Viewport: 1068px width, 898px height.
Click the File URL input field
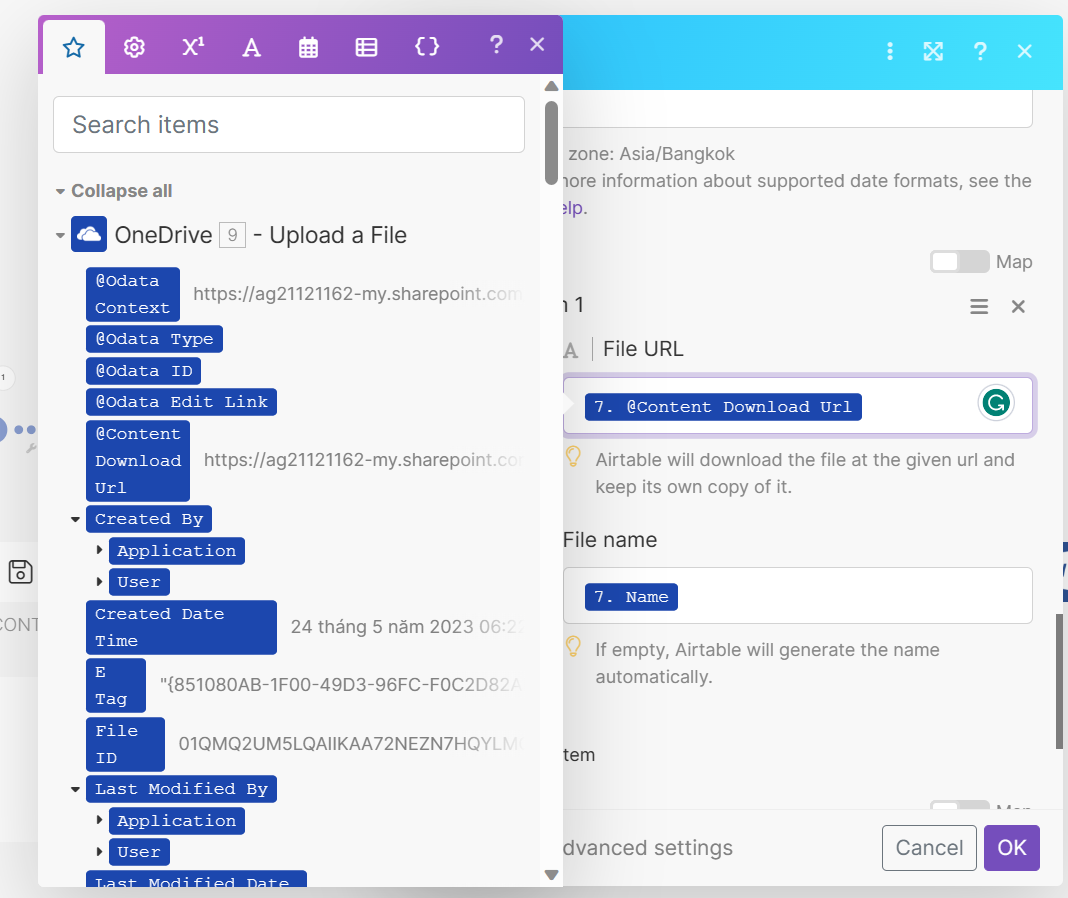click(798, 406)
